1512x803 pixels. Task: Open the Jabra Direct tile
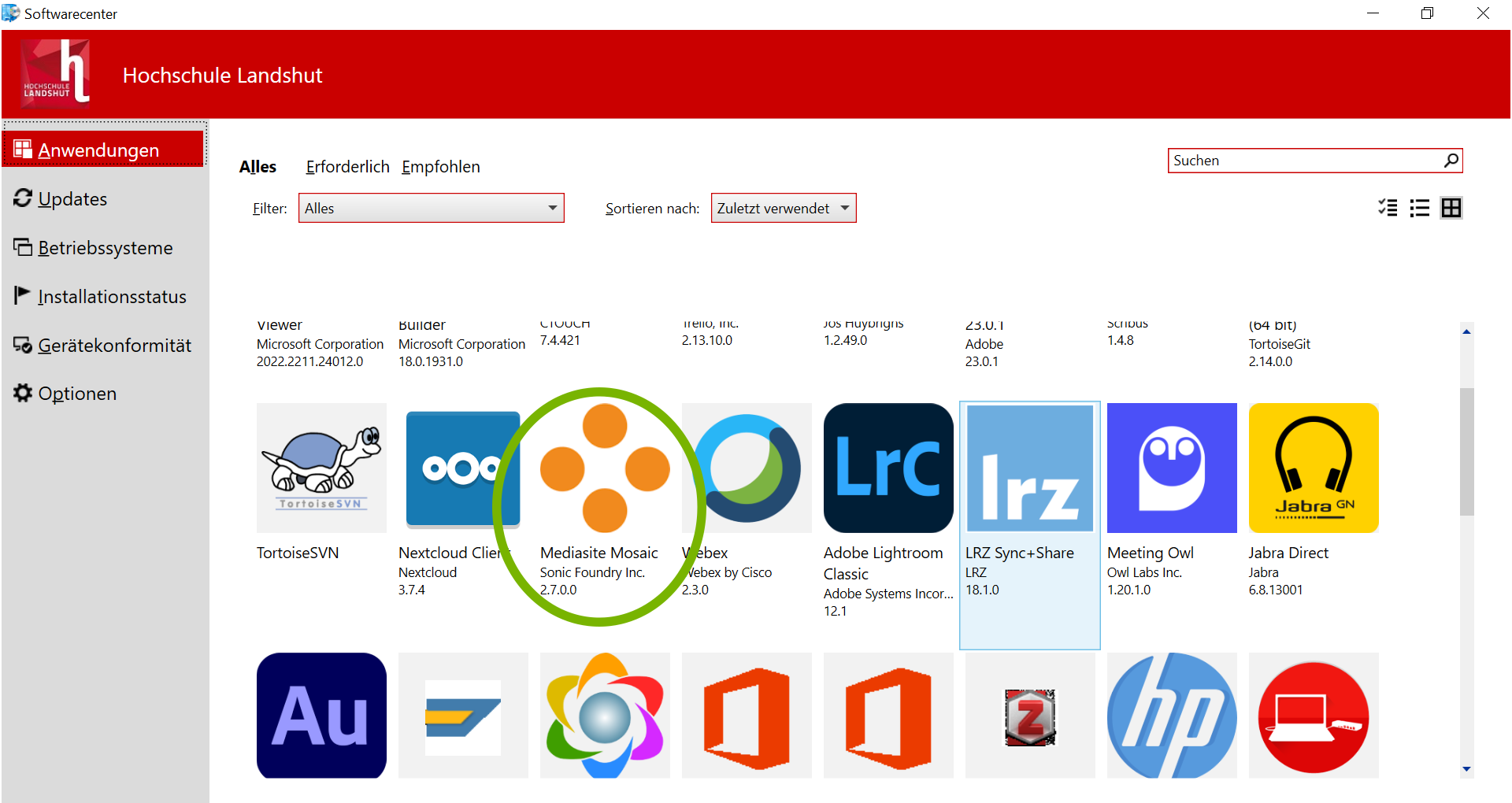pos(1313,468)
